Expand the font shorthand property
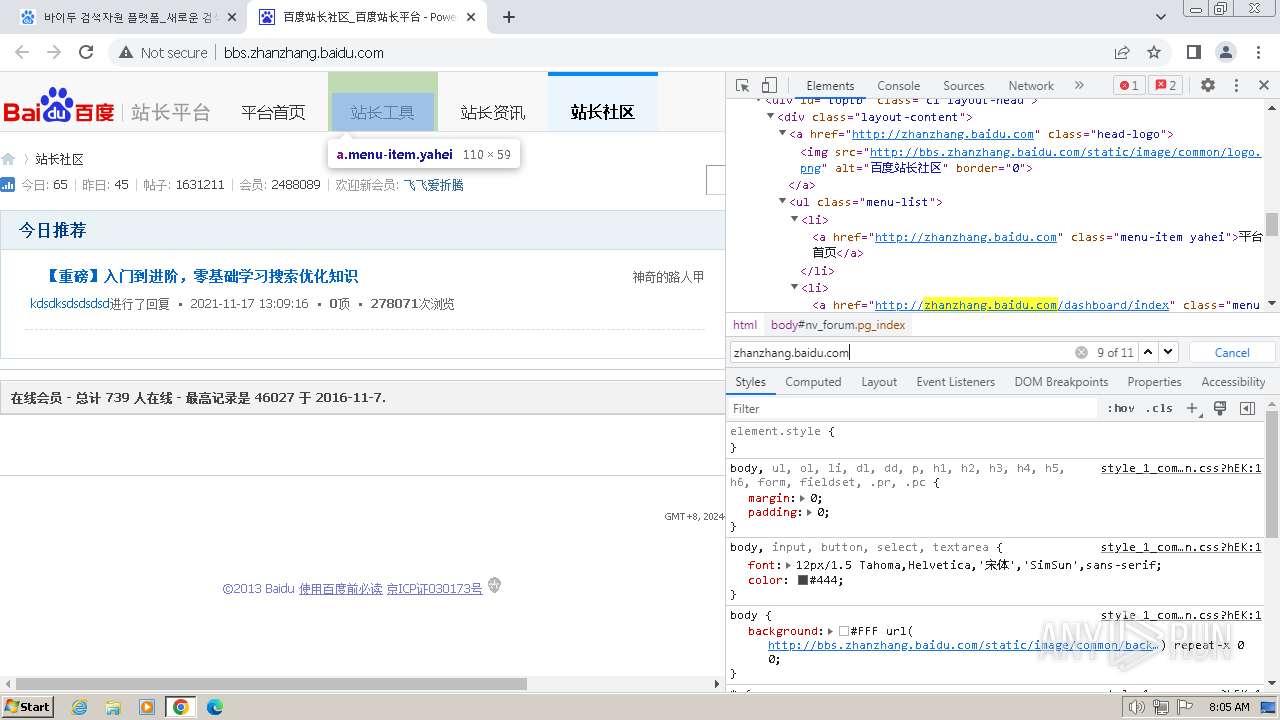The image size is (1280, 720). (x=789, y=565)
